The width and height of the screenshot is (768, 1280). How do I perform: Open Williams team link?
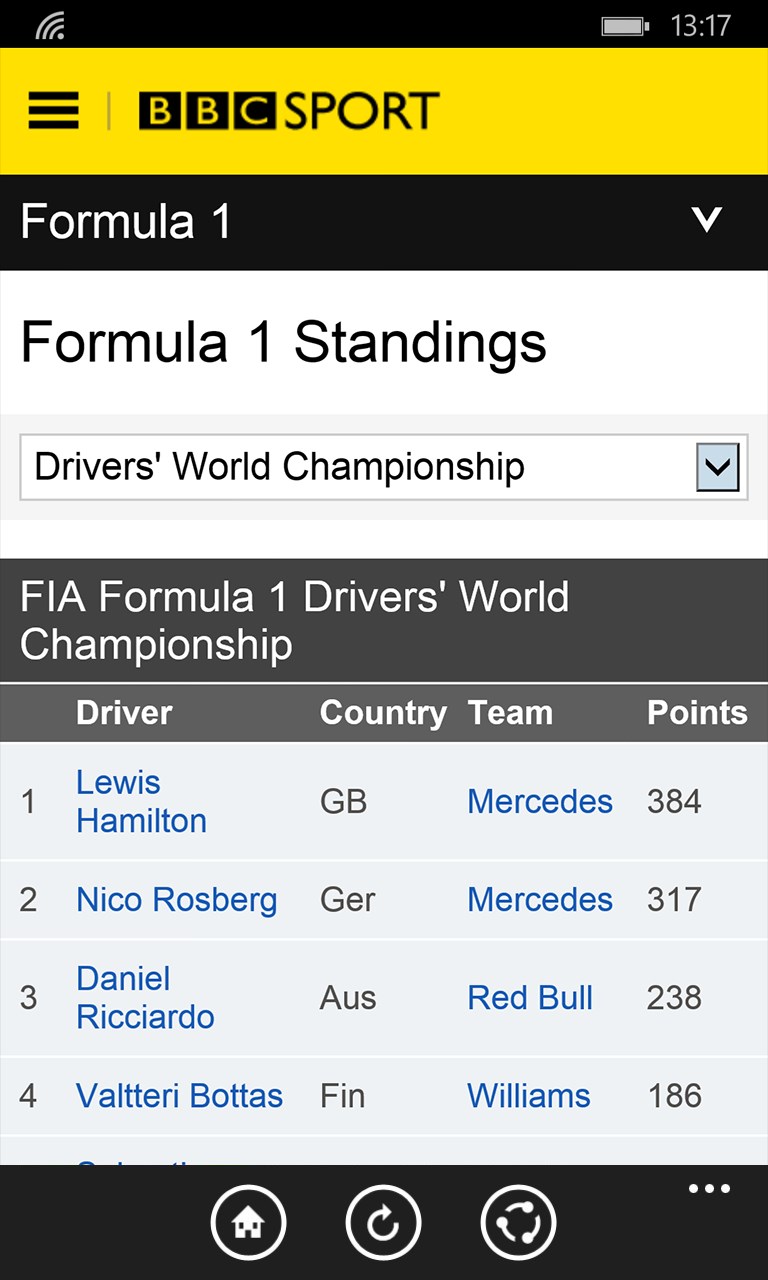[528, 1095]
